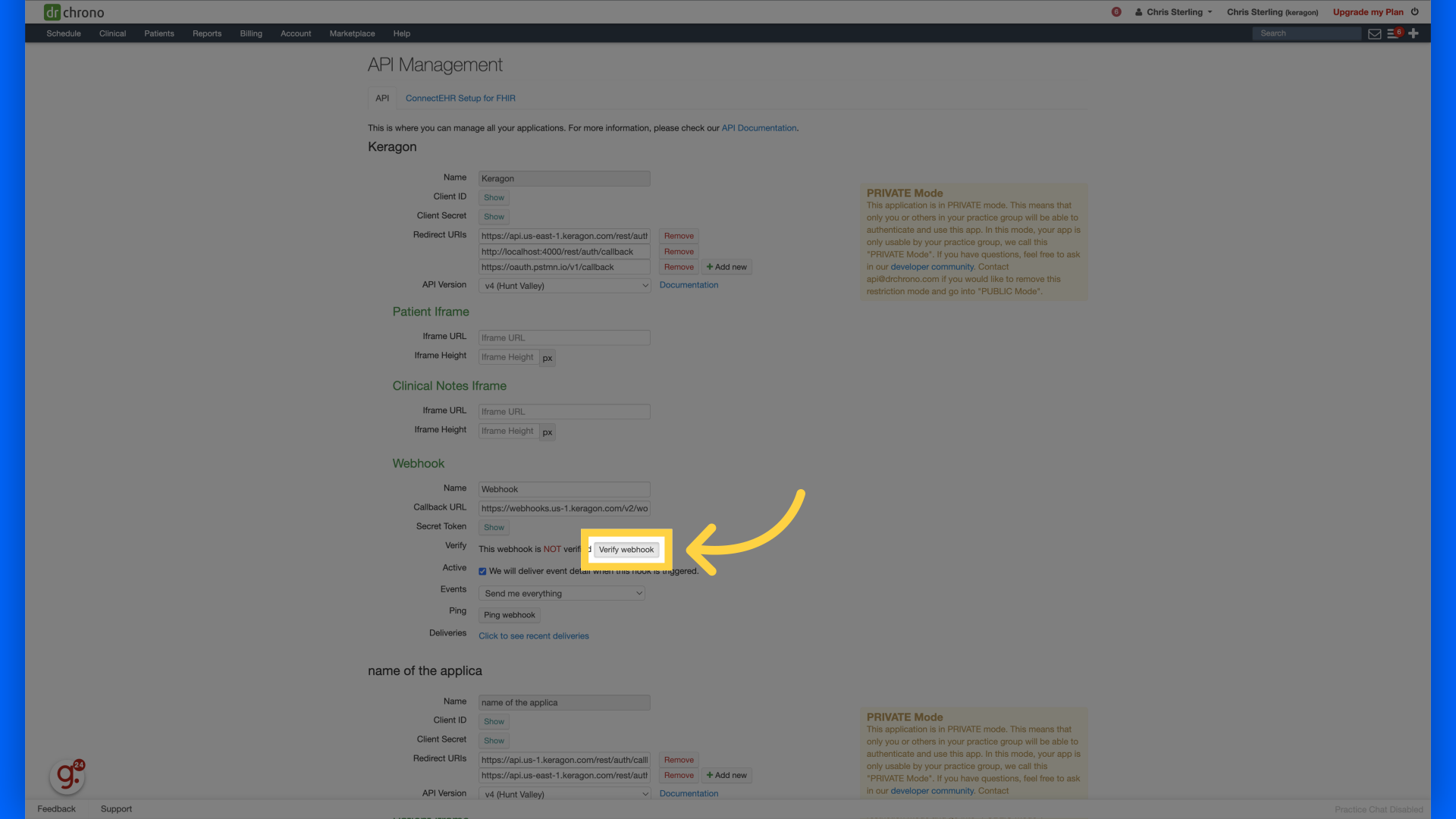Switch to the ConnectEHR Setup for FHIR tab

460,98
